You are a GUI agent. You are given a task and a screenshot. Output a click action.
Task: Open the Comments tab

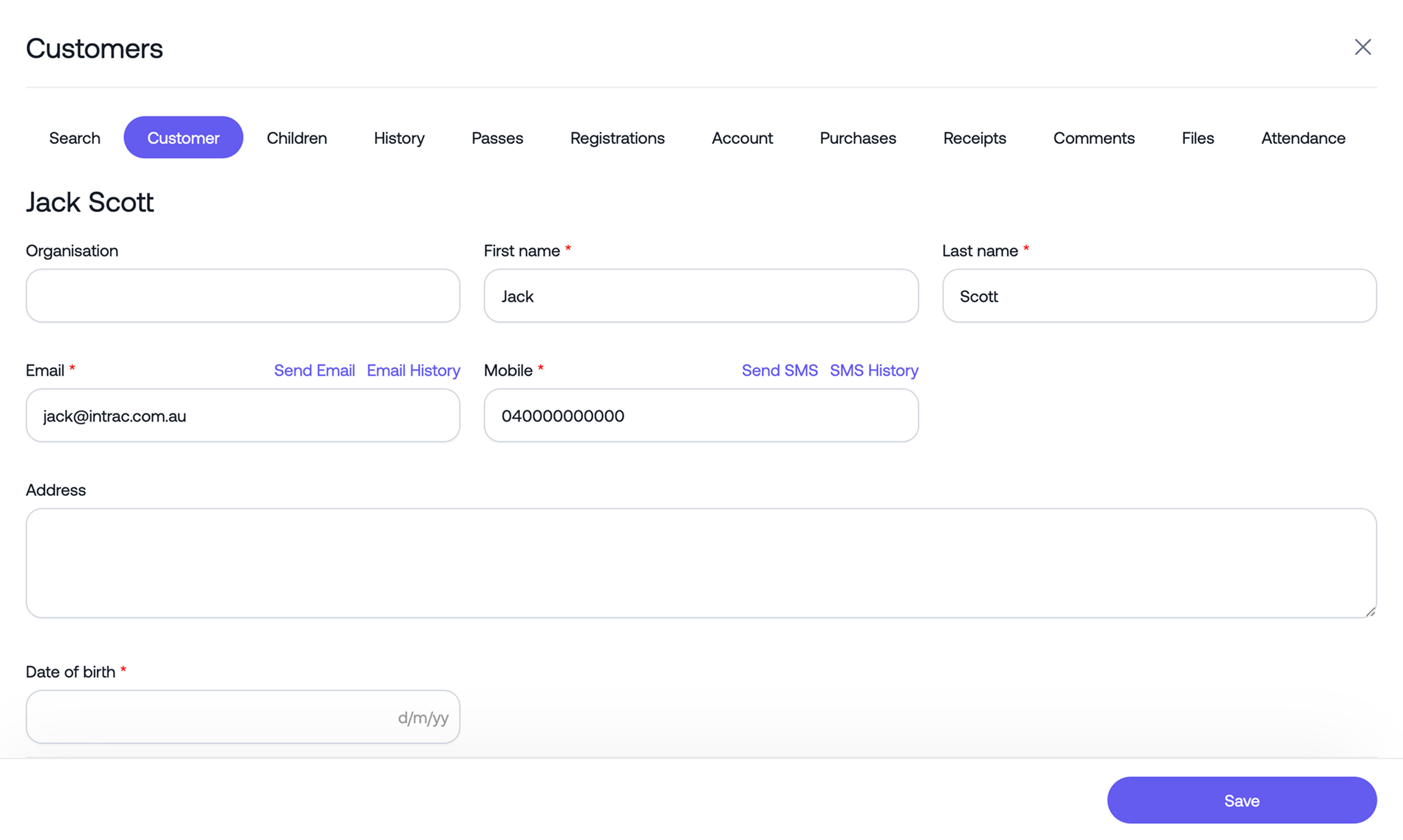coord(1094,137)
